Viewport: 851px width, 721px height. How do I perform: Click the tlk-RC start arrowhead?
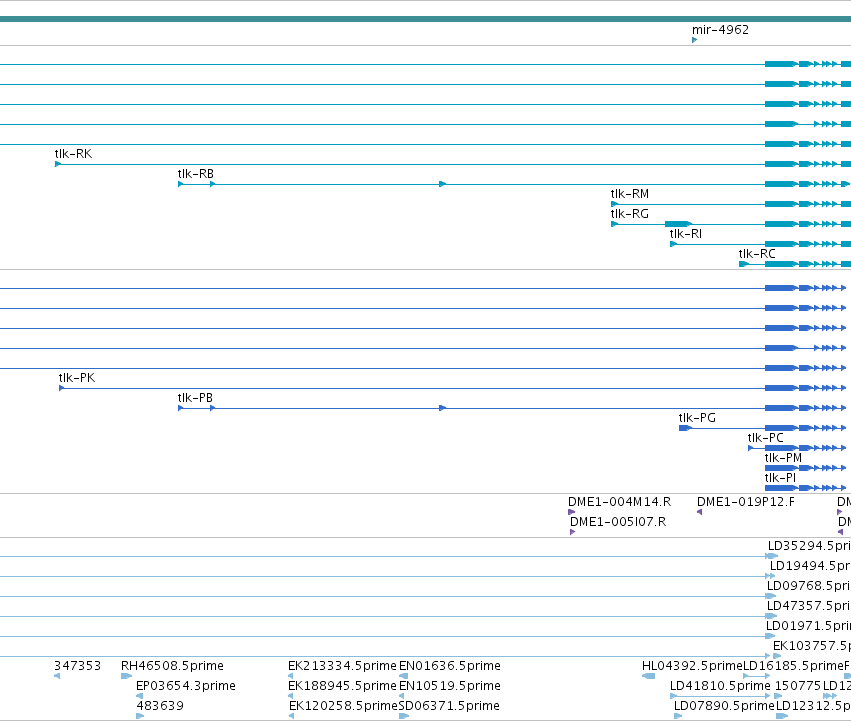pos(744,264)
